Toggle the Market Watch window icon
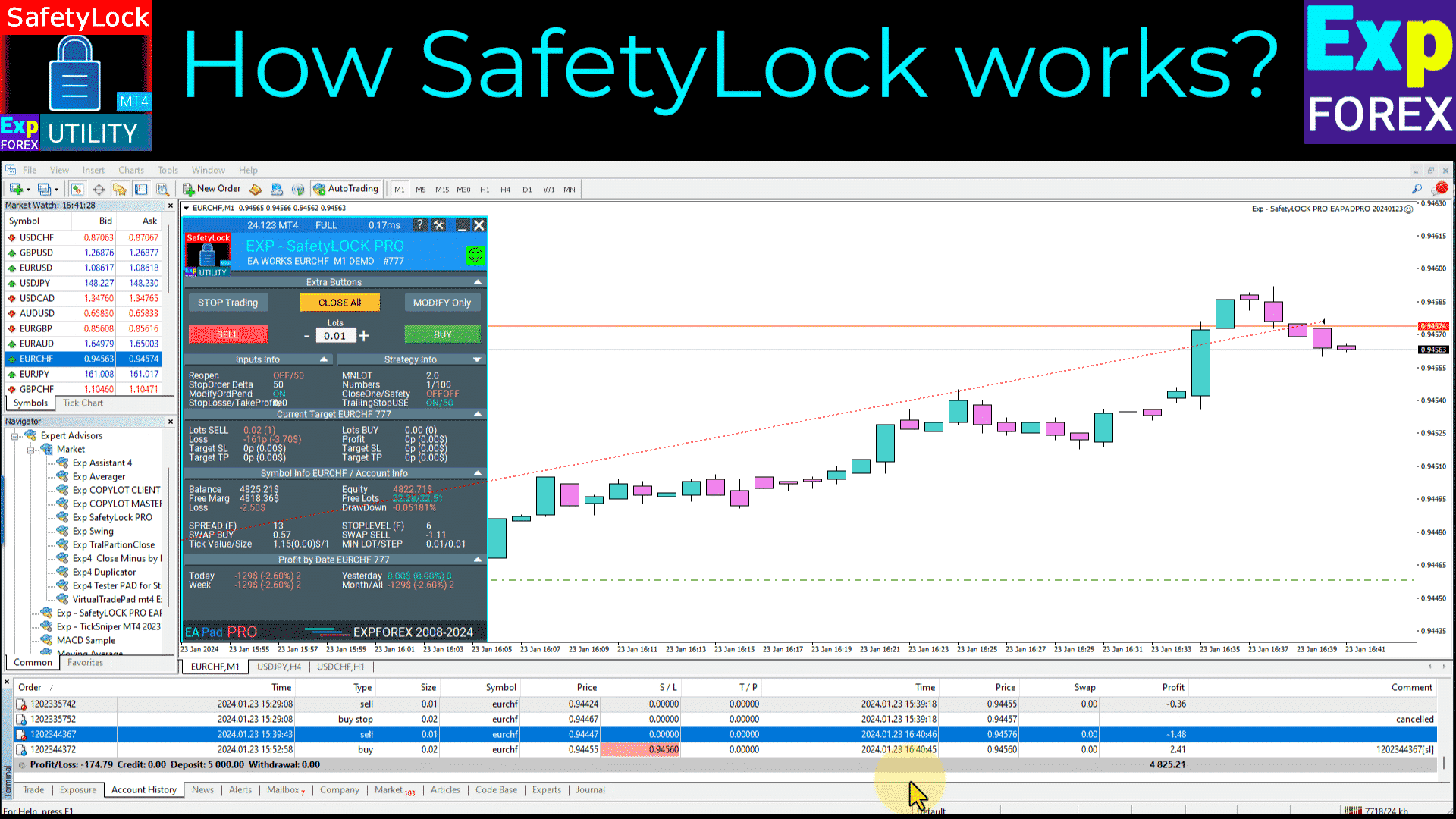The width and height of the screenshot is (1456, 819). (x=77, y=189)
